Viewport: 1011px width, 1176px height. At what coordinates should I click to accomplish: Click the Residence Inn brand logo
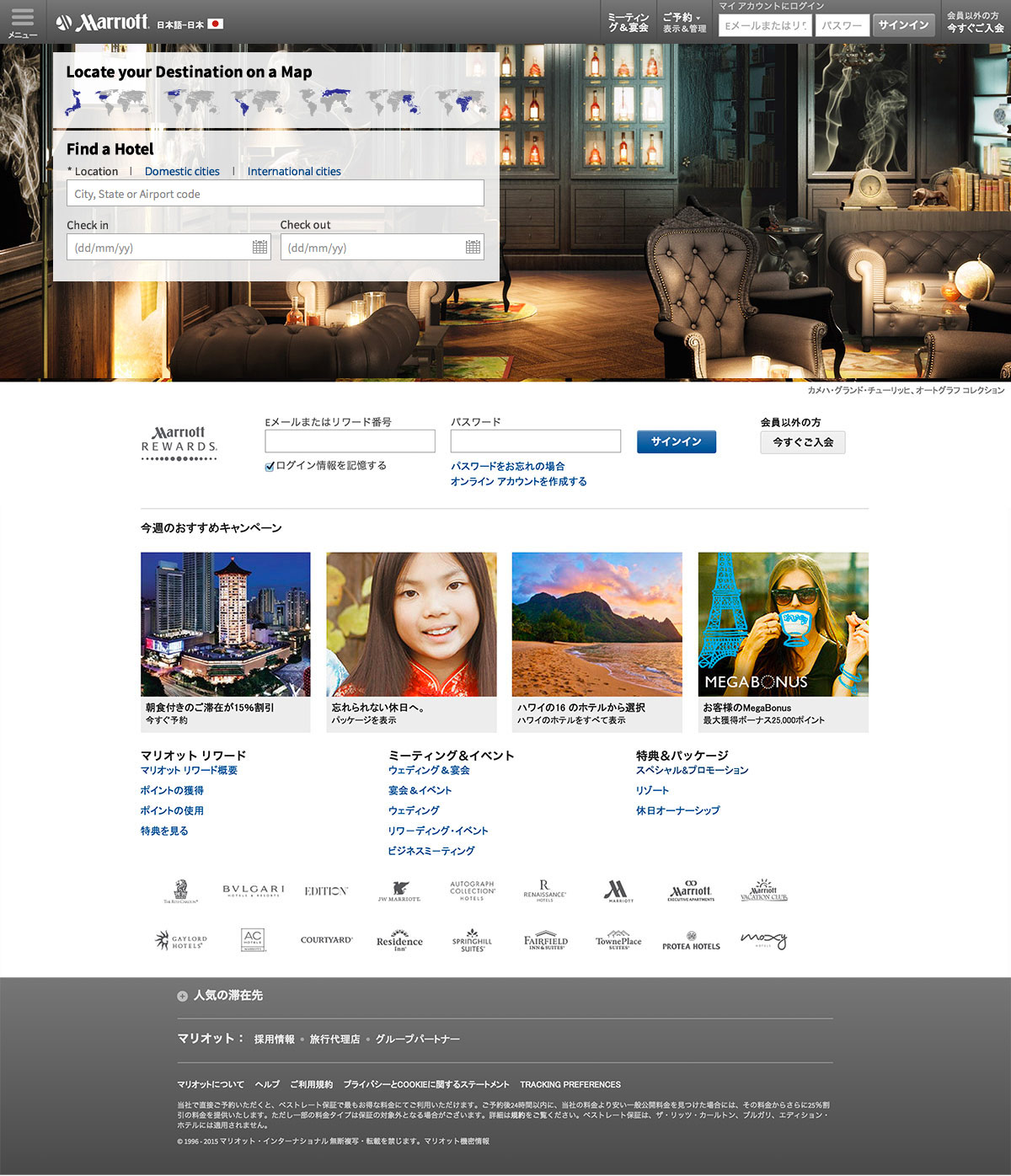(399, 941)
